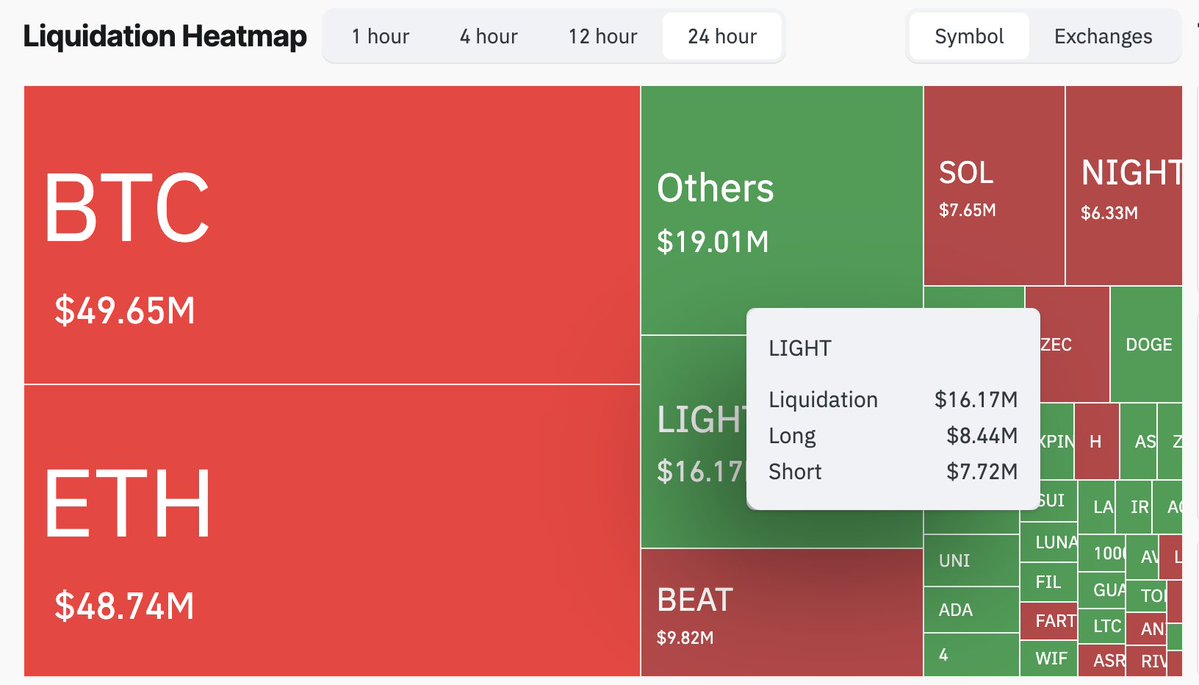Click the BEAT $9.82M tile
Image resolution: width=1199 pixels, height=685 pixels.
tap(780, 612)
